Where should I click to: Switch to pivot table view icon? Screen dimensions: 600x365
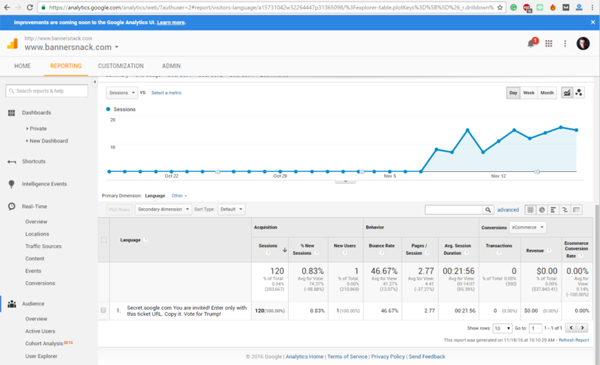[577, 210]
